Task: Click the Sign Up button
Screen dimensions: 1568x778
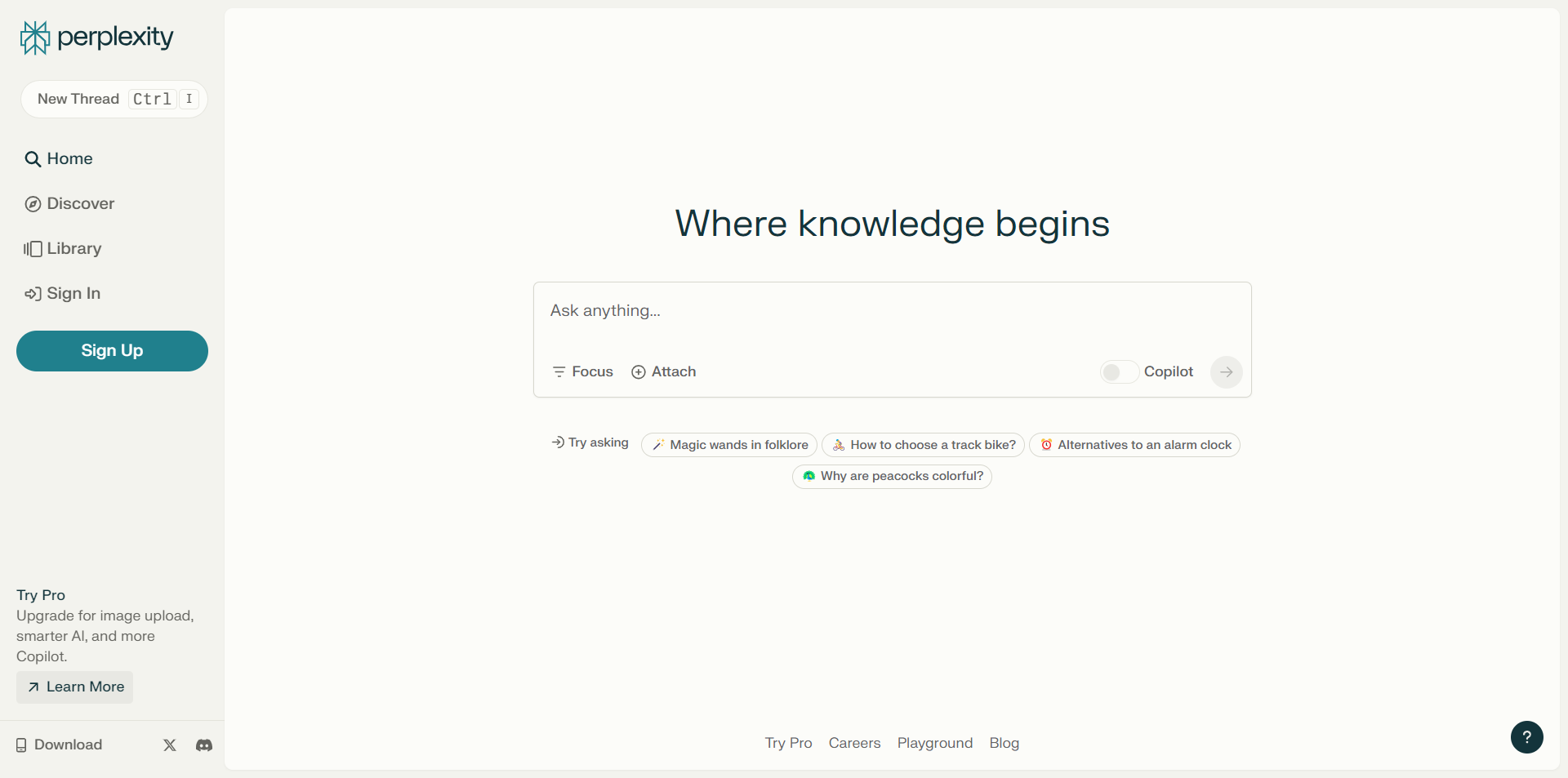Action: tap(112, 351)
